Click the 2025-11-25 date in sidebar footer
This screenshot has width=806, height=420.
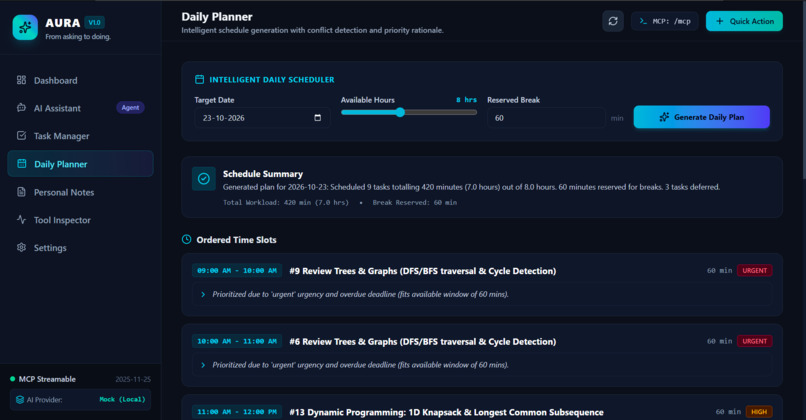pos(133,379)
